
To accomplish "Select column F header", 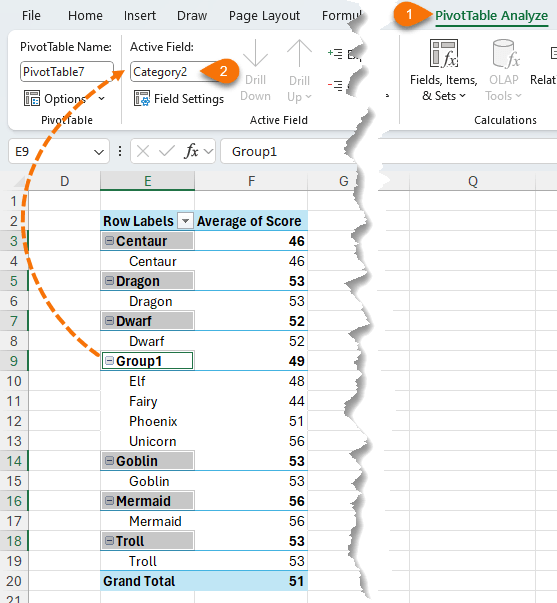I will tap(251, 181).
